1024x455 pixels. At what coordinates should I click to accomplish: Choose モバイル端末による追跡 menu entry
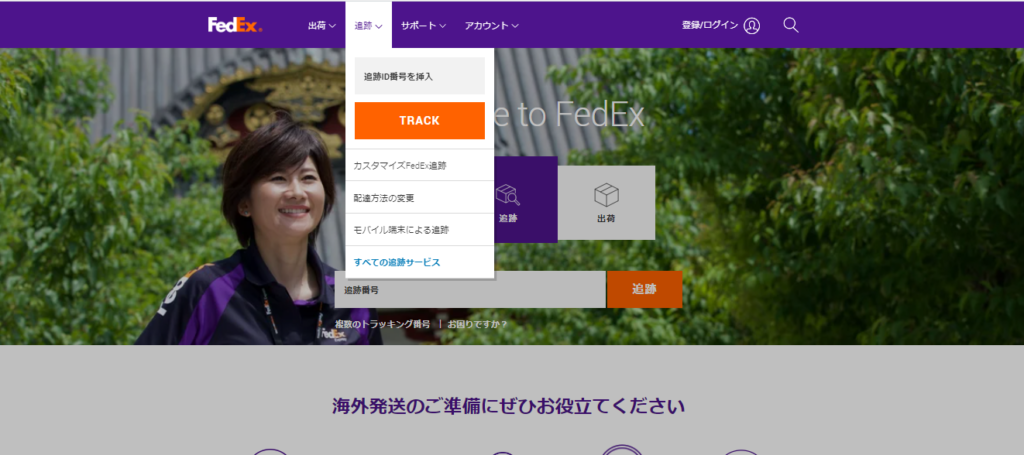401,230
